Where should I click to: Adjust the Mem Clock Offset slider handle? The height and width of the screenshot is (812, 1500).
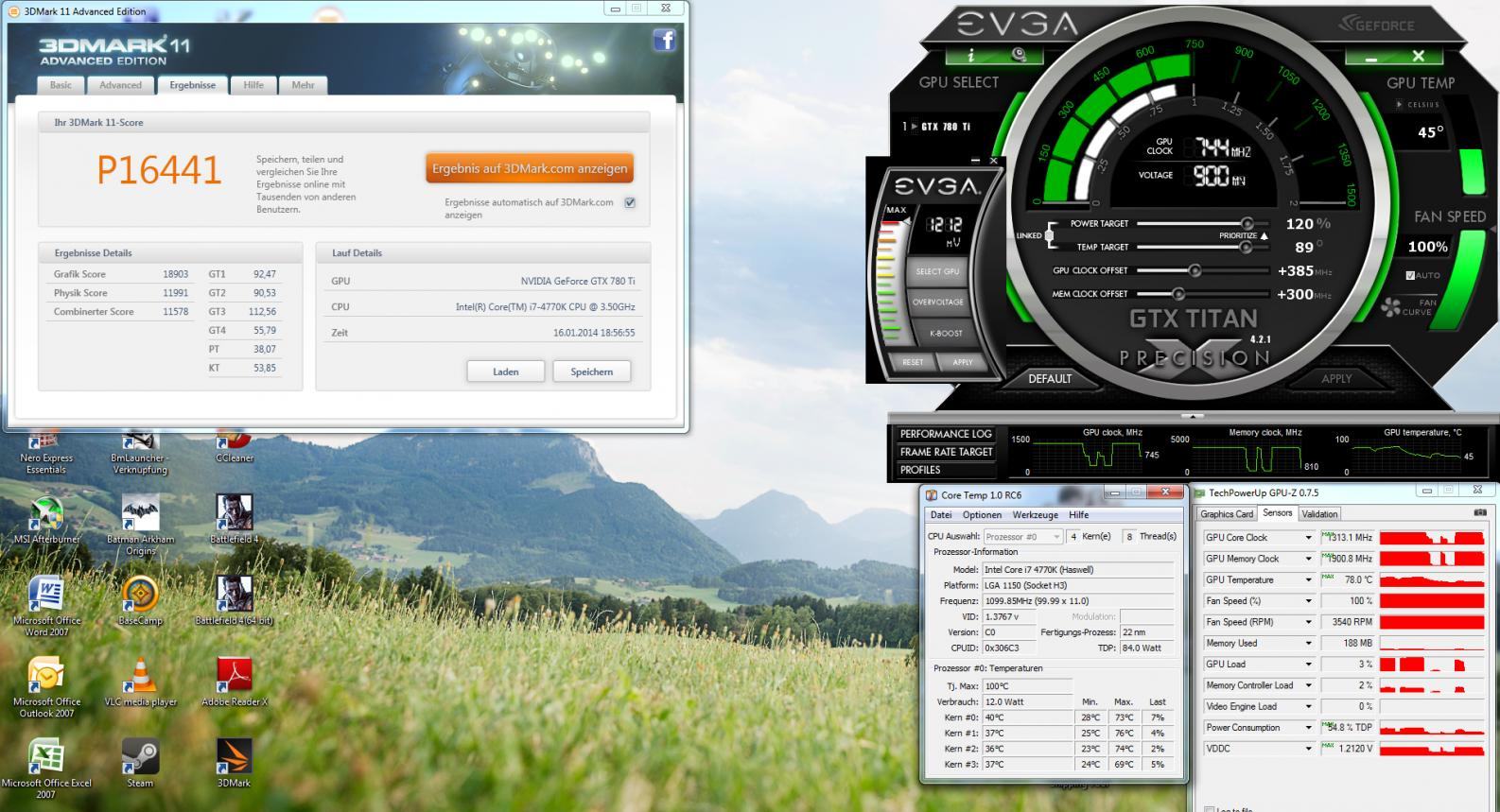[x=1178, y=294]
